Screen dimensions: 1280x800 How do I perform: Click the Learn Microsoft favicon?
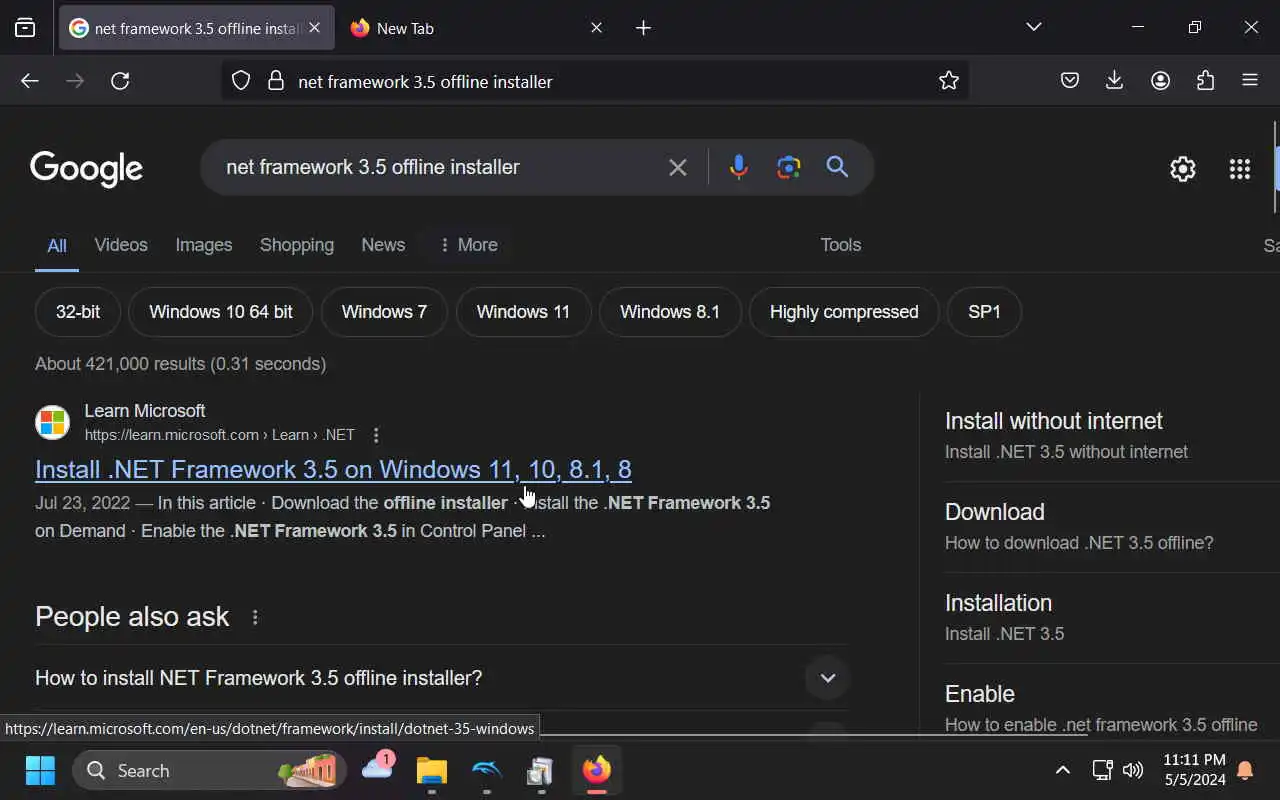click(x=52, y=422)
